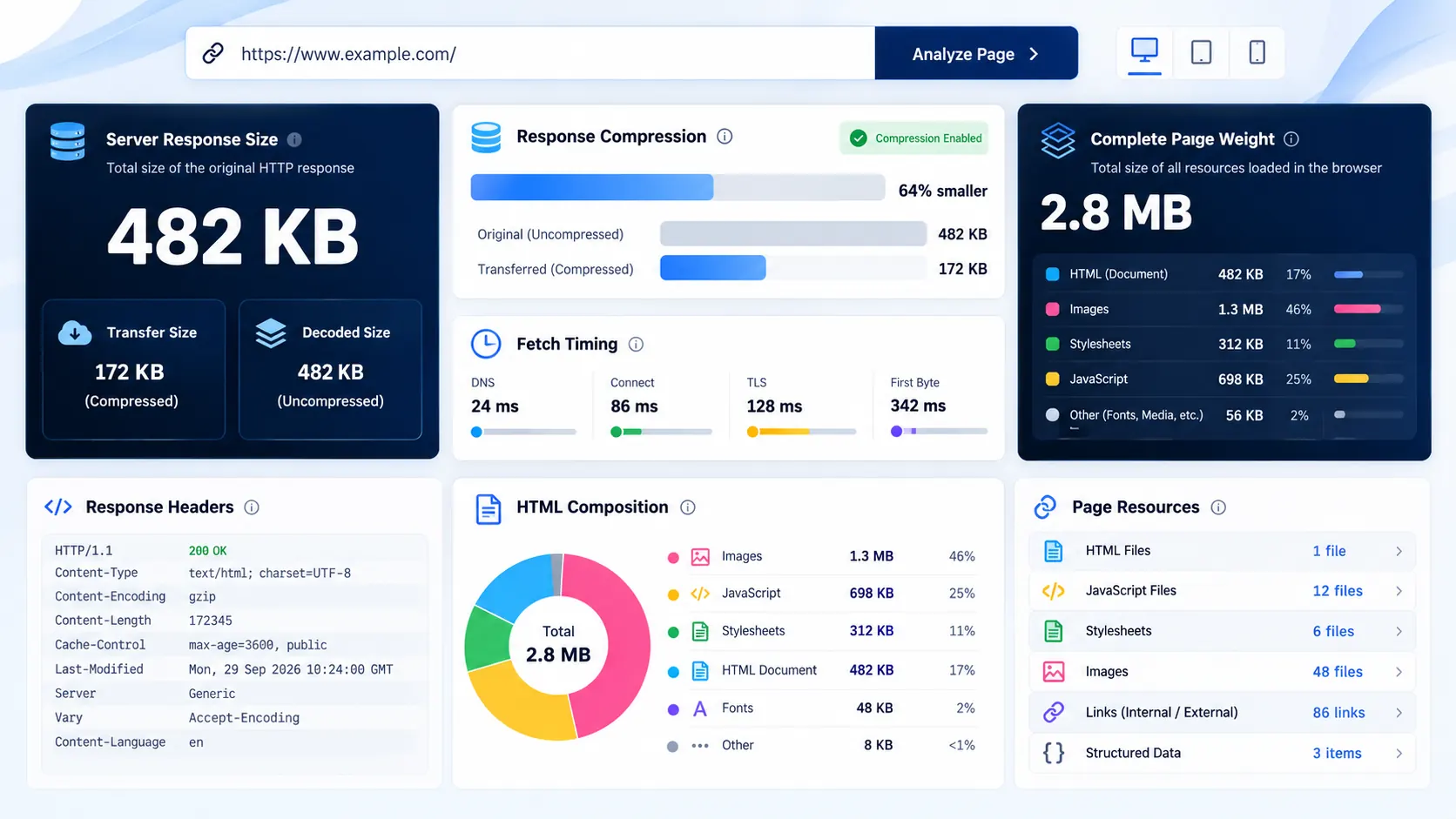Expand the Stylesheets resource row chevron

coord(1399,632)
